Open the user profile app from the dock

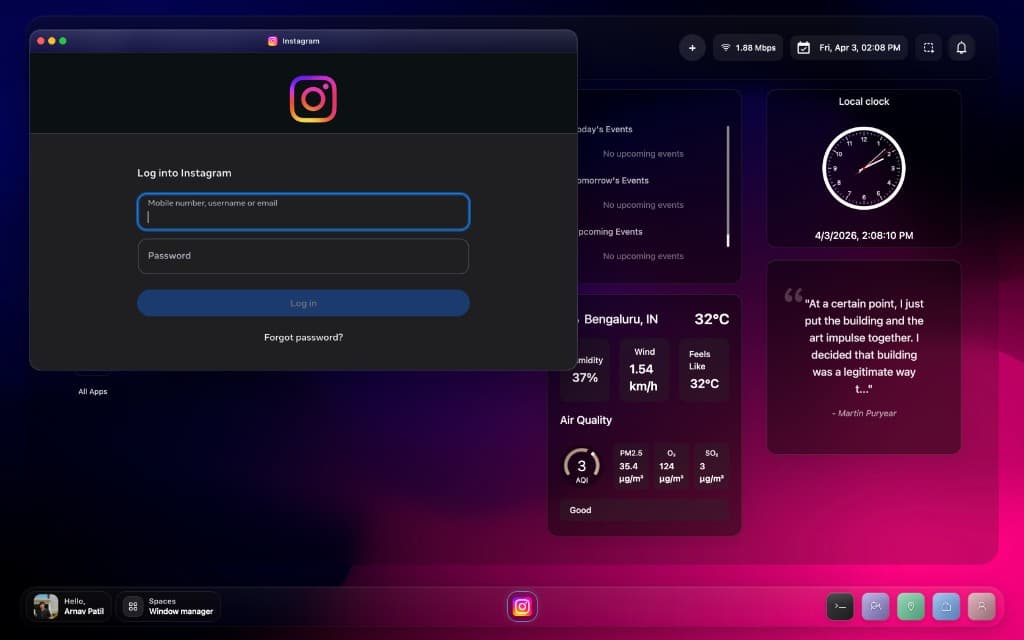click(x=982, y=606)
